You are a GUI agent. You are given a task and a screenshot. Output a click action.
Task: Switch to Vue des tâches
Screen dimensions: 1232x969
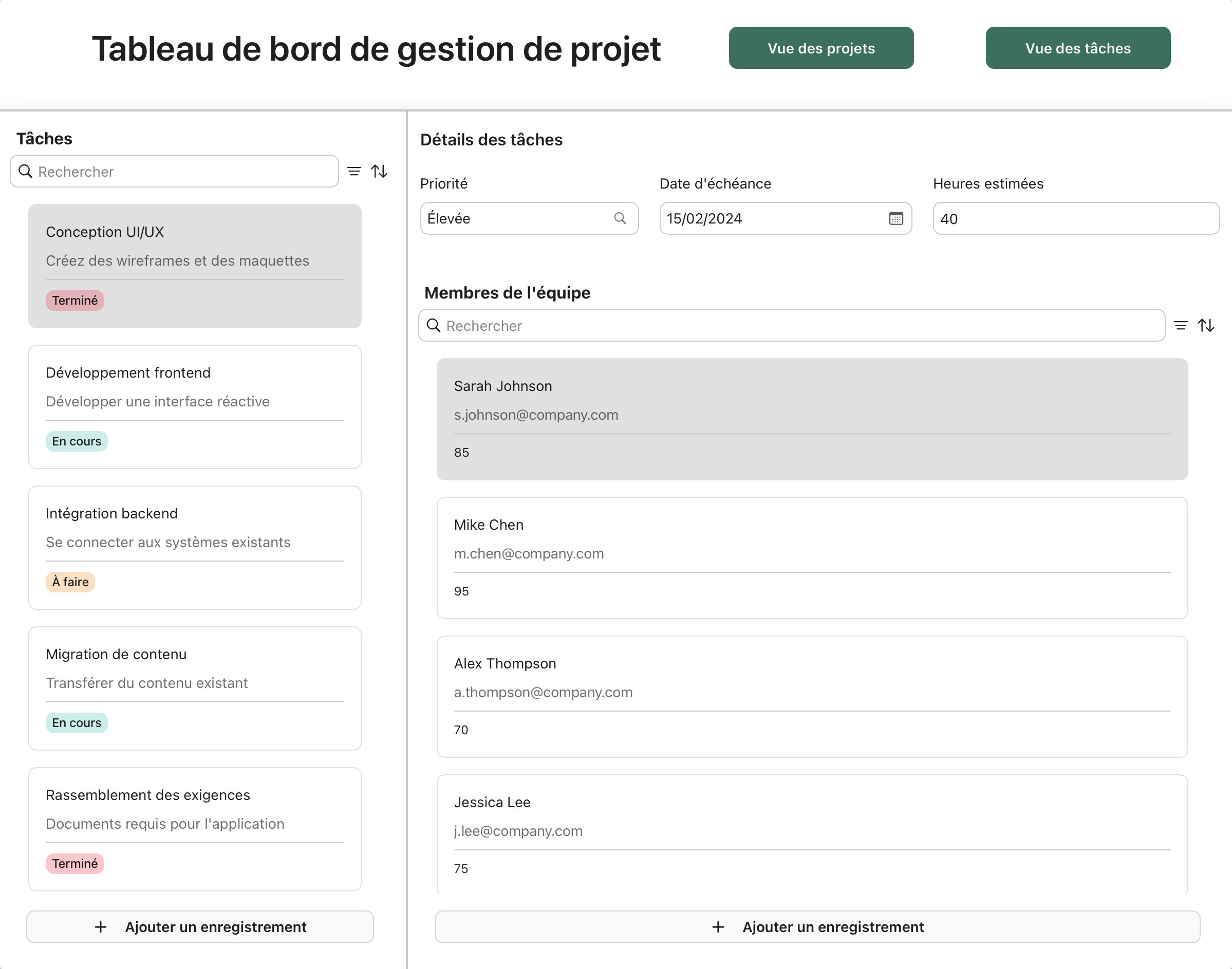[1077, 48]
